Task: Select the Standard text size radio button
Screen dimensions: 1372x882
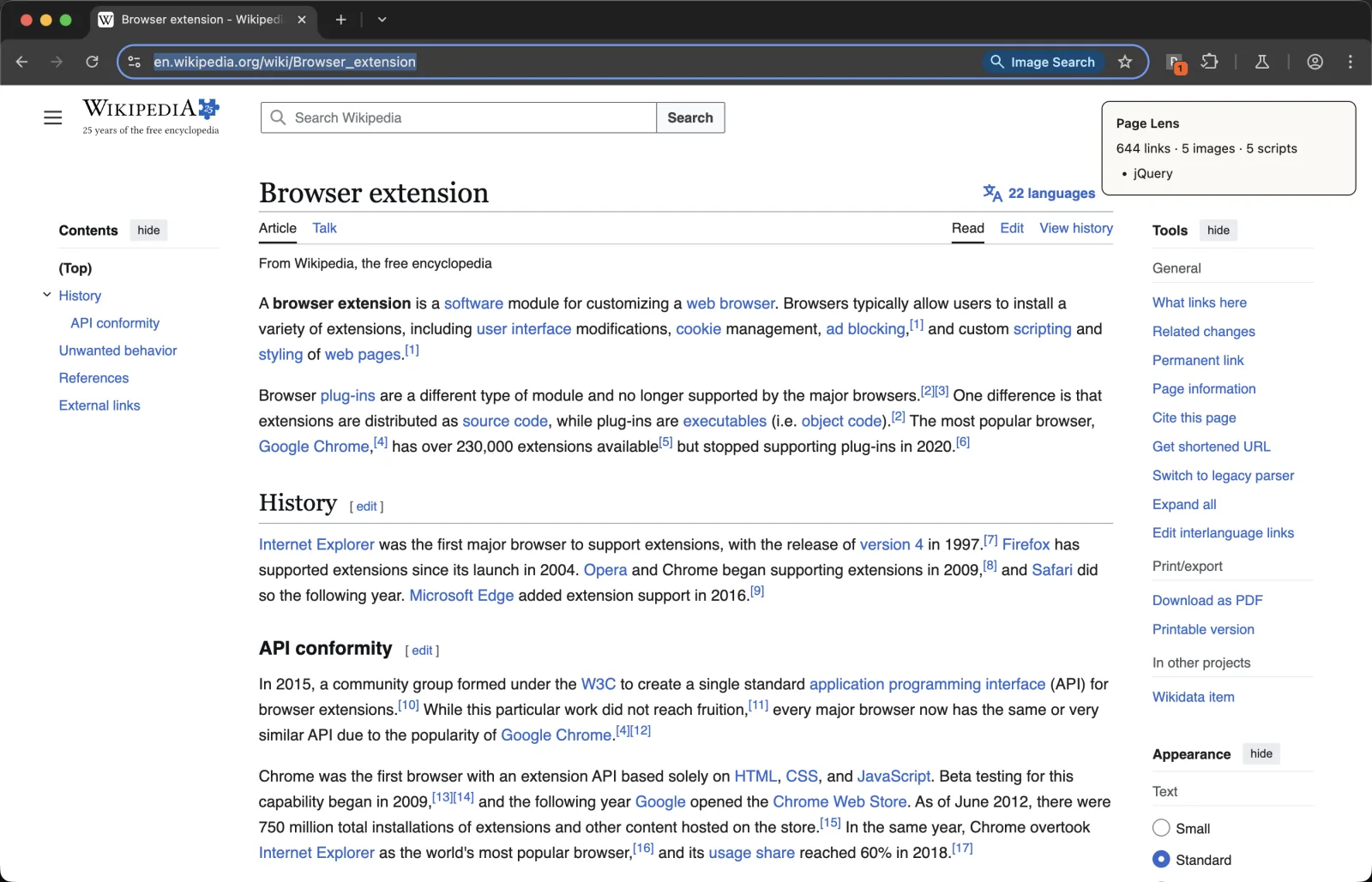Action: point(1161,859)
